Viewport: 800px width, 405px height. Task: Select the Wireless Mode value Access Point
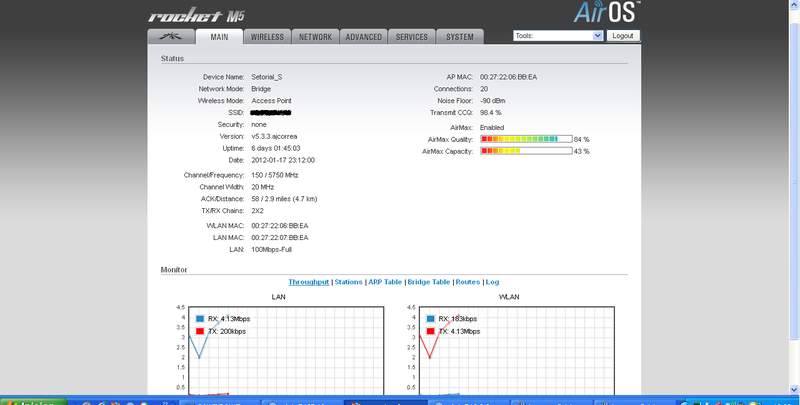click(271, 101)
